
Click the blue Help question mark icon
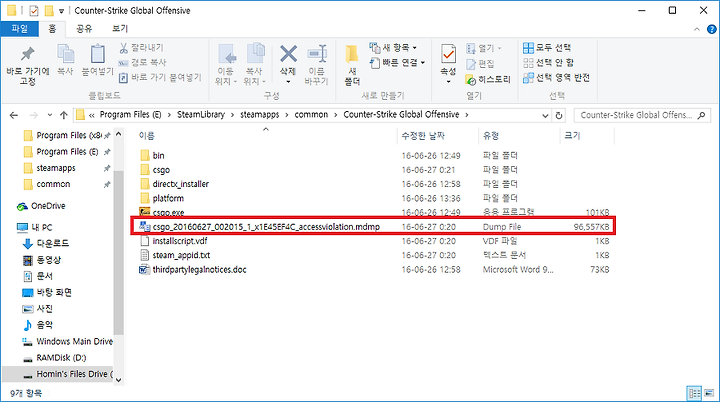[x=712, y=29]
